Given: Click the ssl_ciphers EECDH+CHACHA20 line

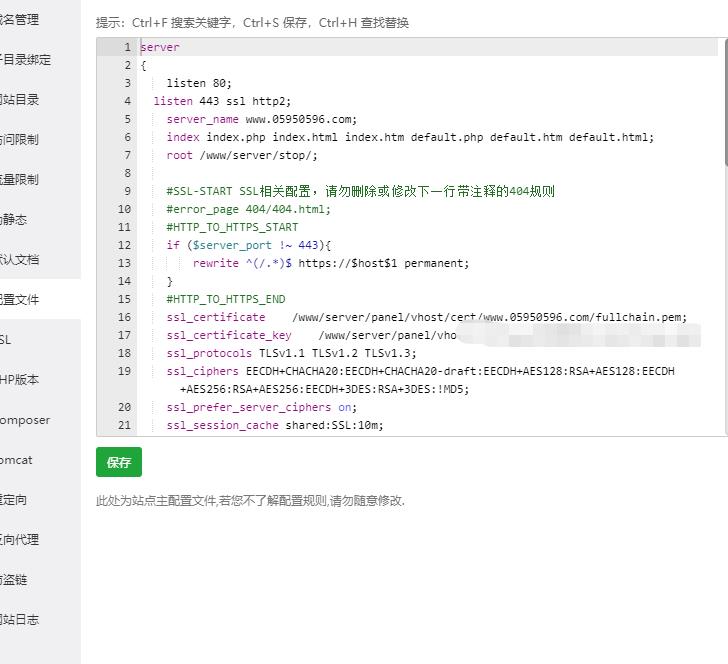Looking at the screenshot, I should [420, 380].
